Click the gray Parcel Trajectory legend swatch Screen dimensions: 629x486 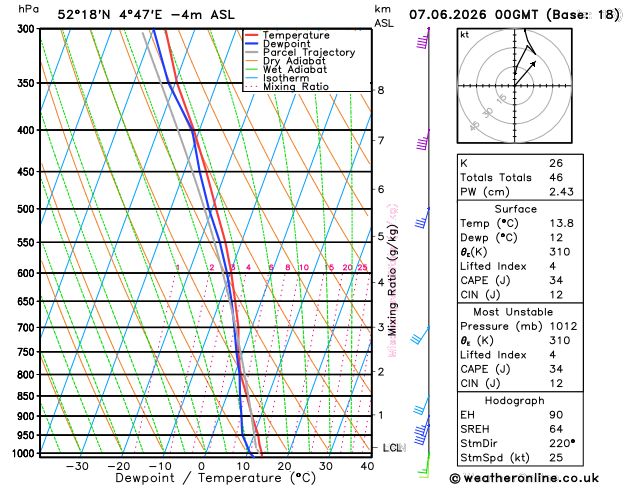click(252, 53)
